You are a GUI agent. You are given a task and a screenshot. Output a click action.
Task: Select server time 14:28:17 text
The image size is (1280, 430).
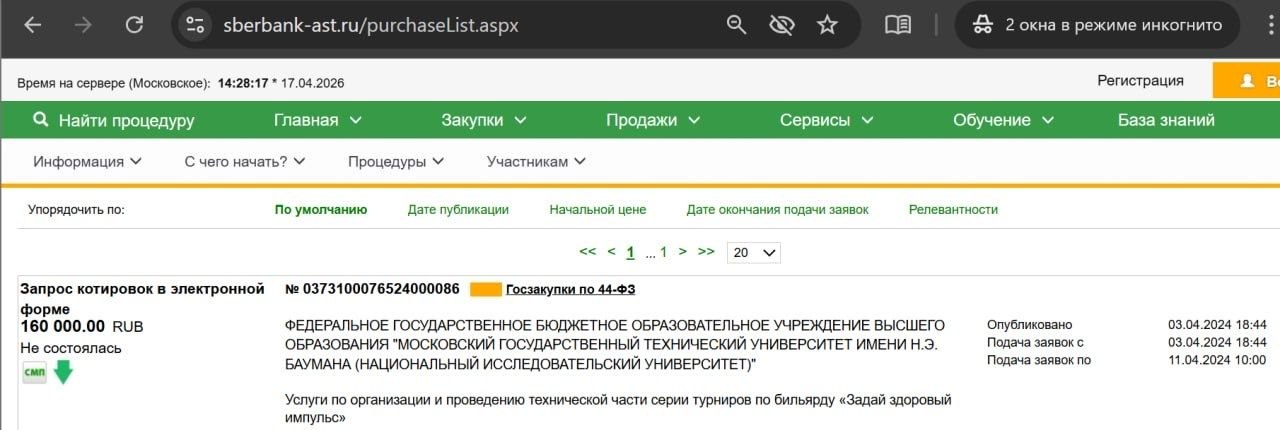click(243, 83)
